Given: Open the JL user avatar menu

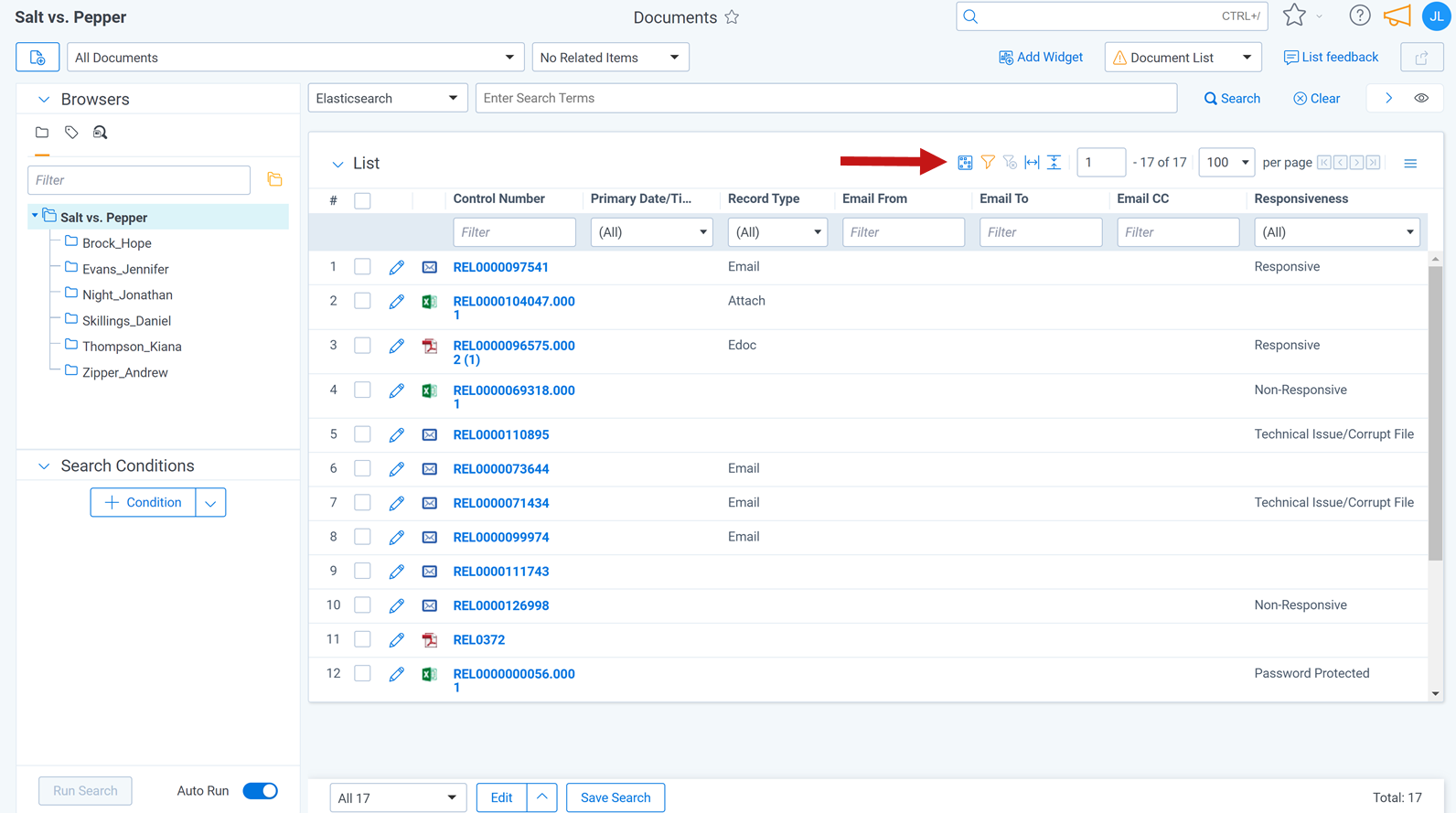Looking at the screenshot, I should pos(1436,16).
